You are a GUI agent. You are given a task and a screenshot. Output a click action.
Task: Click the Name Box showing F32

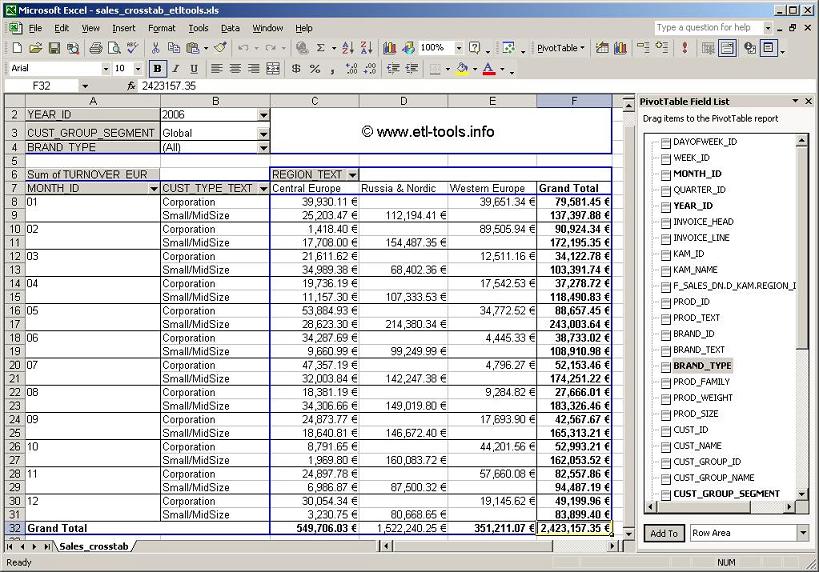tap(42, 86)
